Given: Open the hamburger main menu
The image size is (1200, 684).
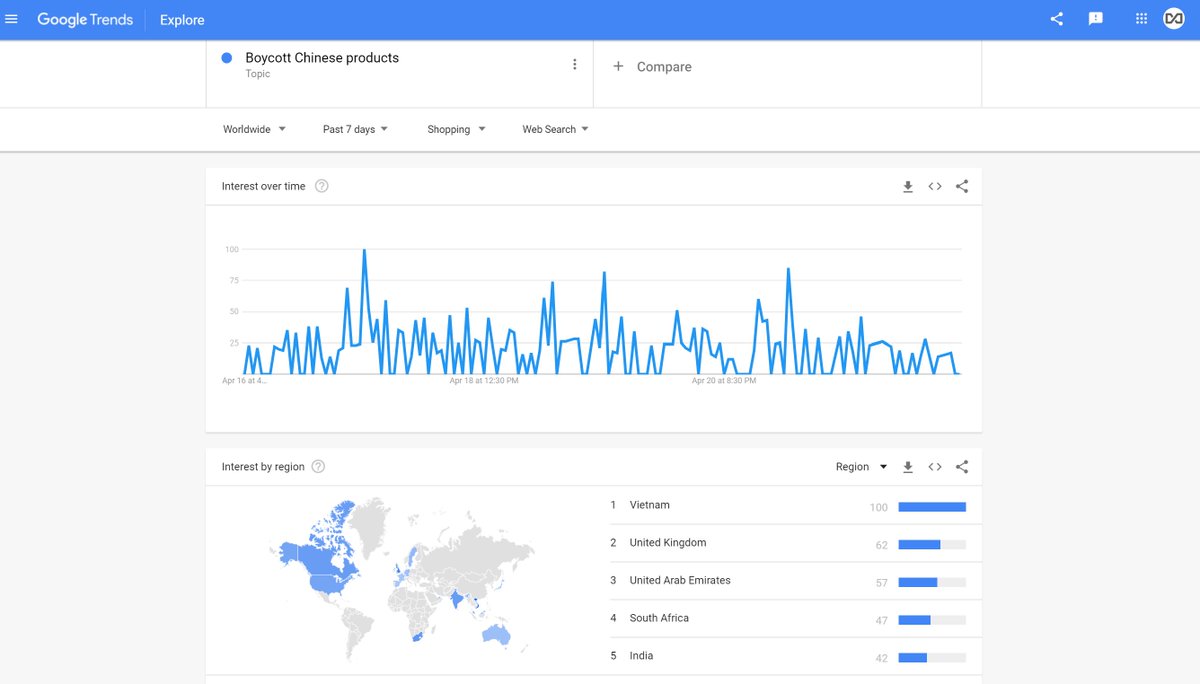Looking at the screenshot, I should tap(12, 19).
